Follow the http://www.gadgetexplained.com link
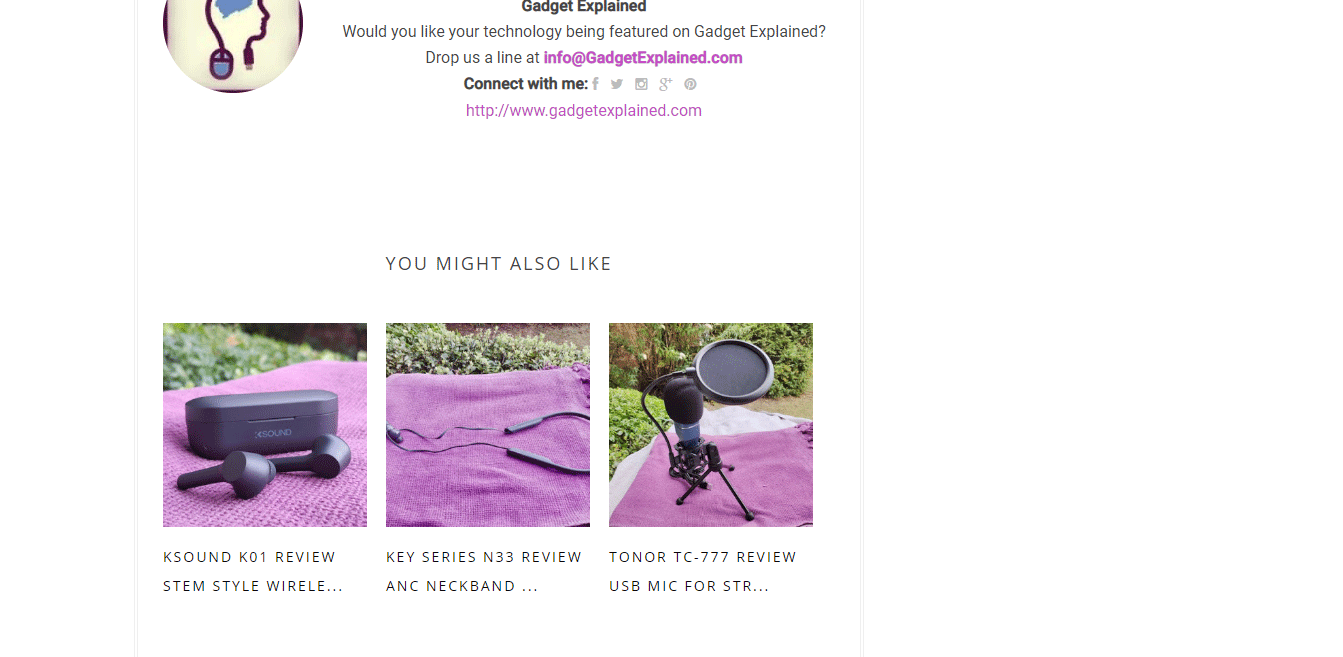 (584, 111)
